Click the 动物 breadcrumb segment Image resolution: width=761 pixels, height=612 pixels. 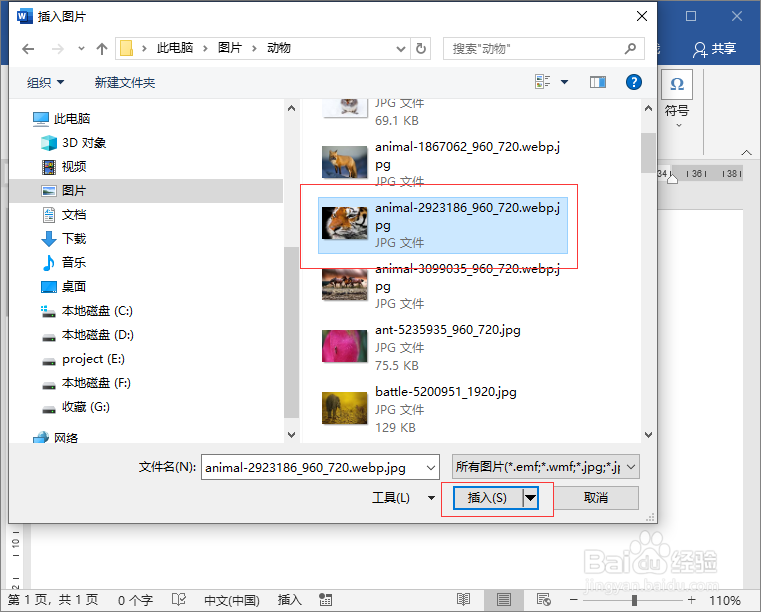click(x=279, y=48)
